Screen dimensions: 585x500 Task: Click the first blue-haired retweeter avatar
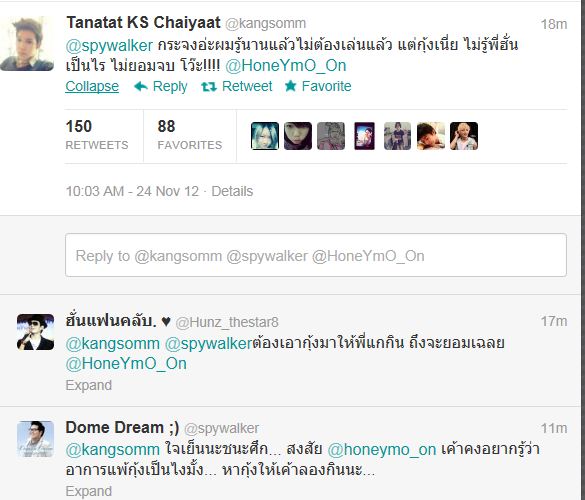tap(265, 136)
